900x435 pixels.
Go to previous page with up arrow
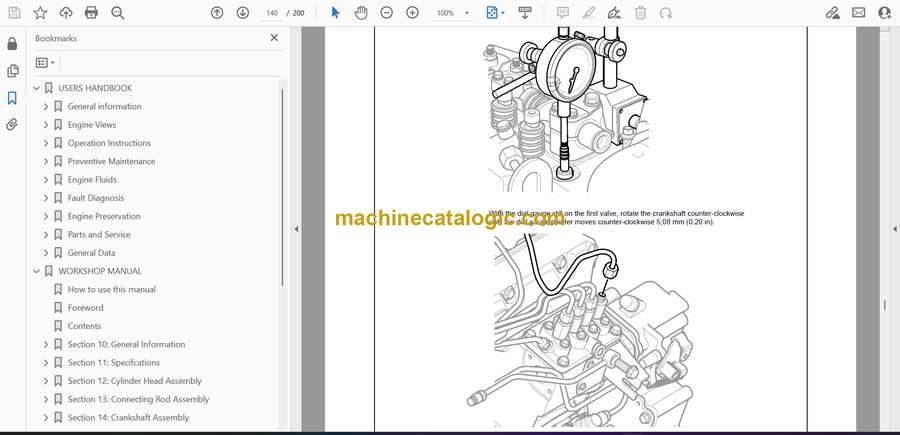tap(217, 13)
